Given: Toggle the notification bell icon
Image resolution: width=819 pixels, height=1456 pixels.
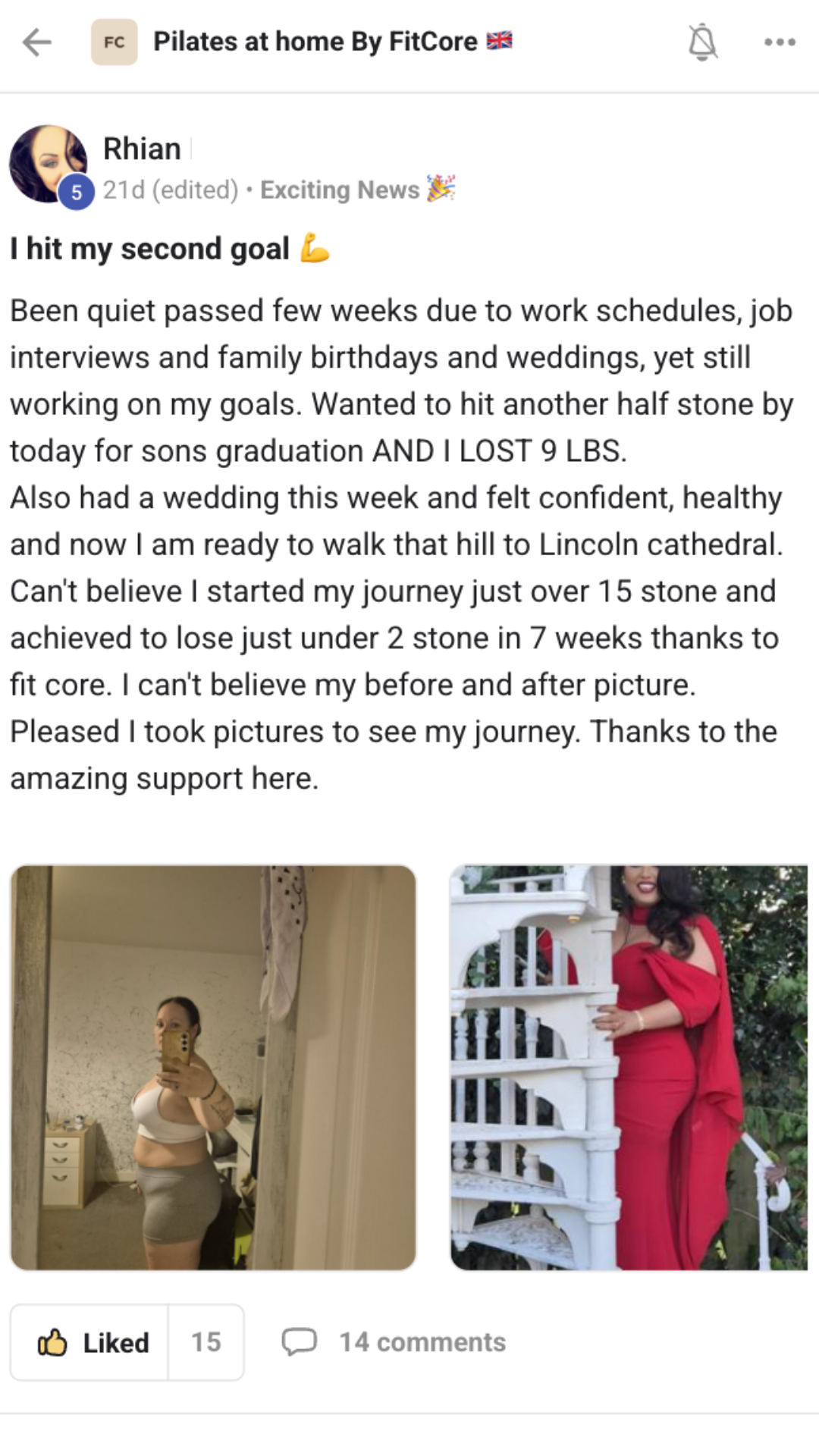Looking at the screenshot, I should [702, 42].
